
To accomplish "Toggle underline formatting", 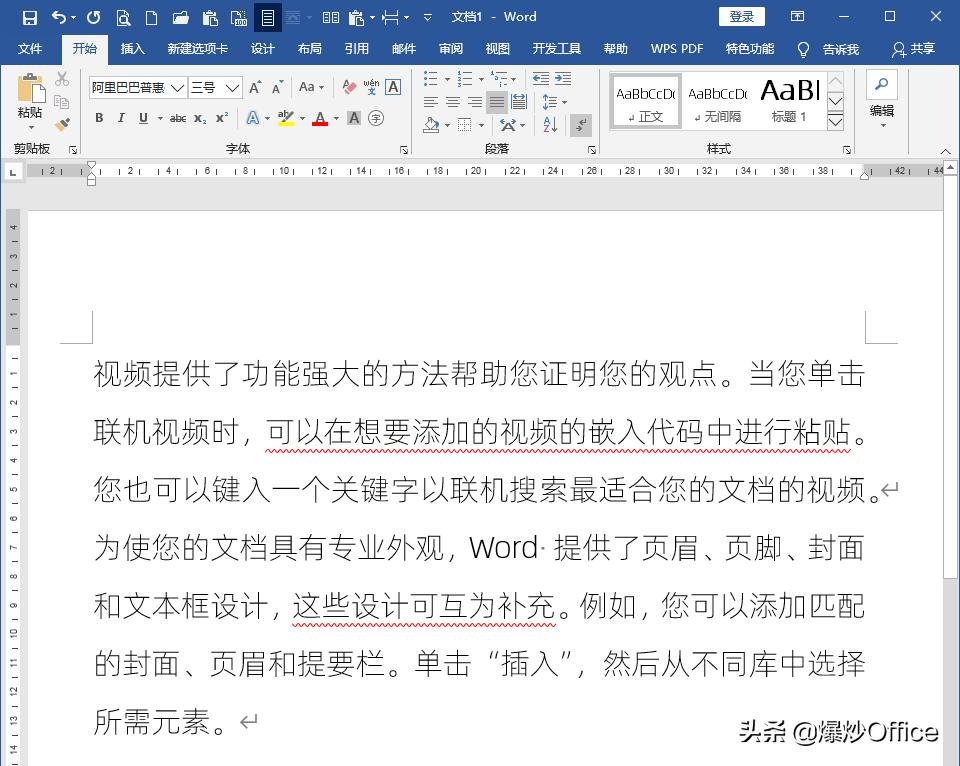I will tap(143, 118).
